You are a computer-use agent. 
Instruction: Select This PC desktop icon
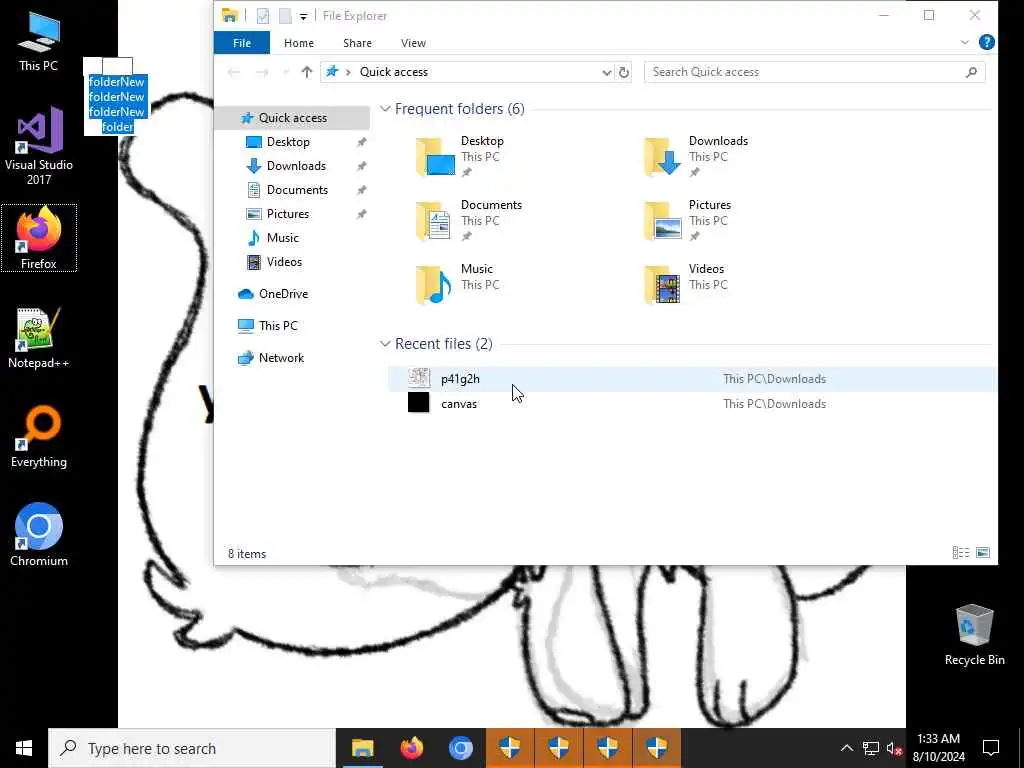[39, 41]
